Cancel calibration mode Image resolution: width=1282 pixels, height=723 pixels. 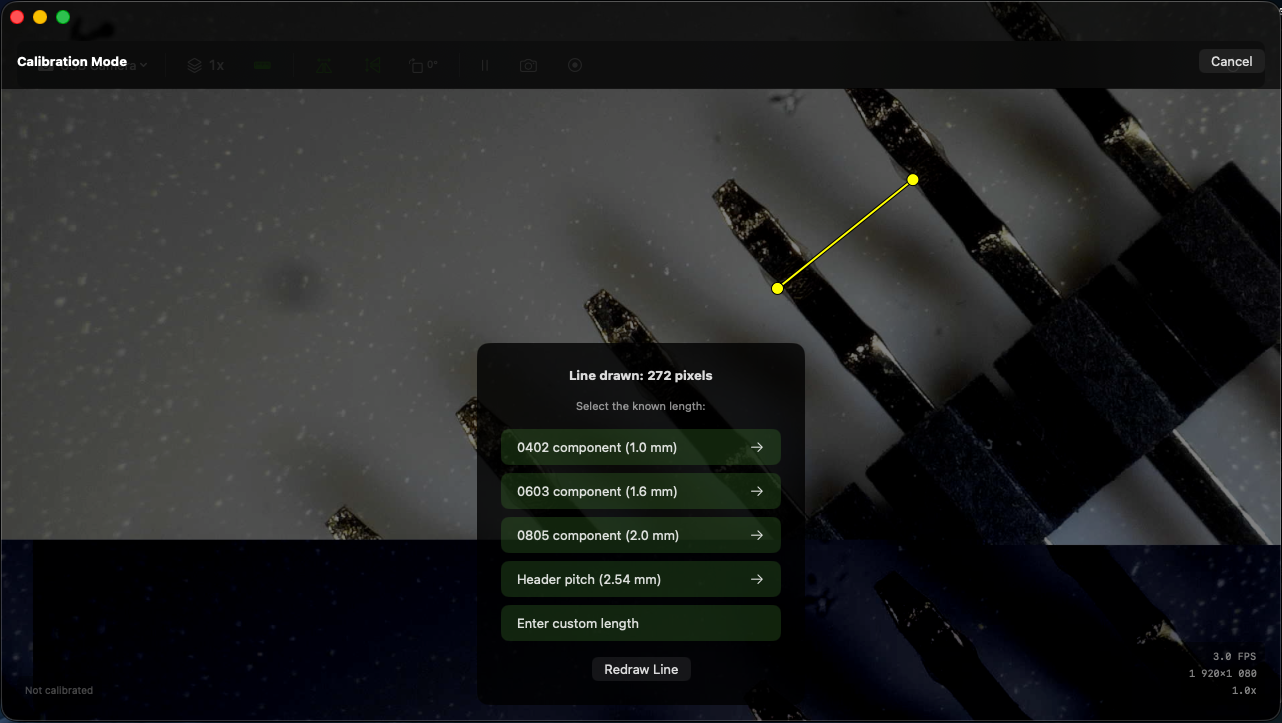1231,61
